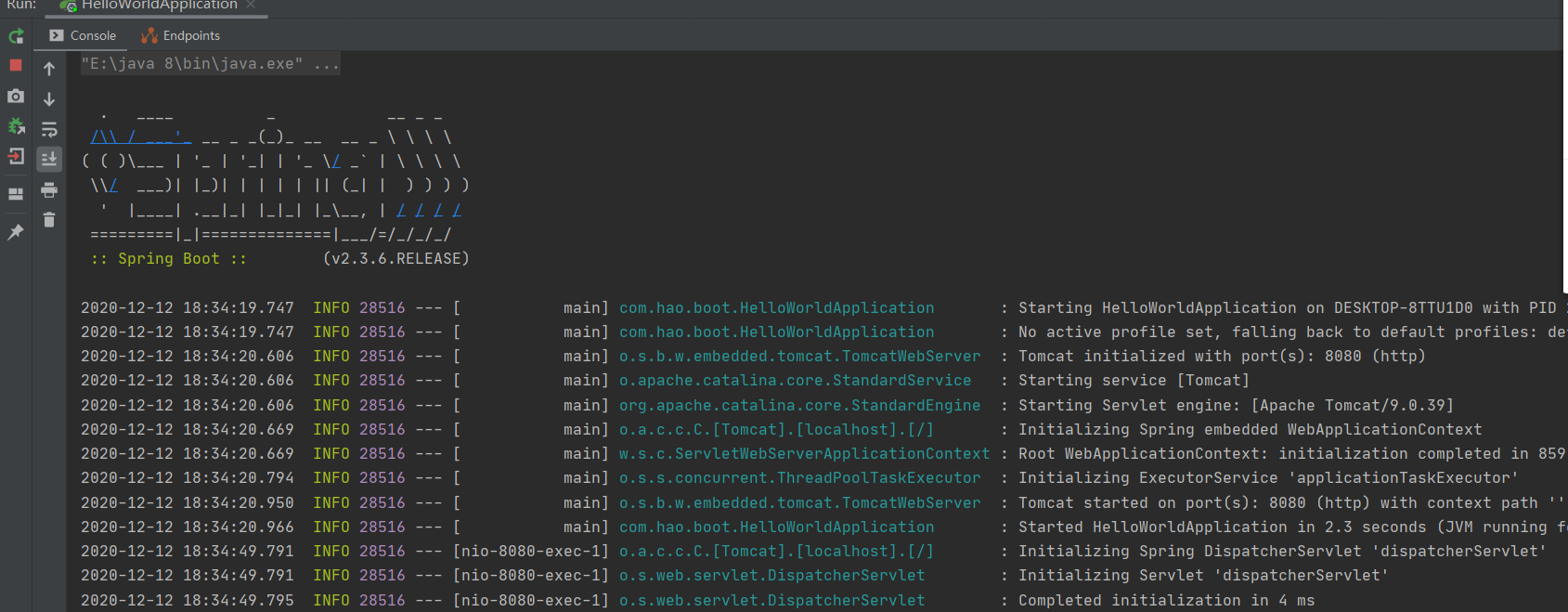Switch to the Endpoints tab
The height and width of the screenshot is (612, 1568).
[x=181, y=35]
